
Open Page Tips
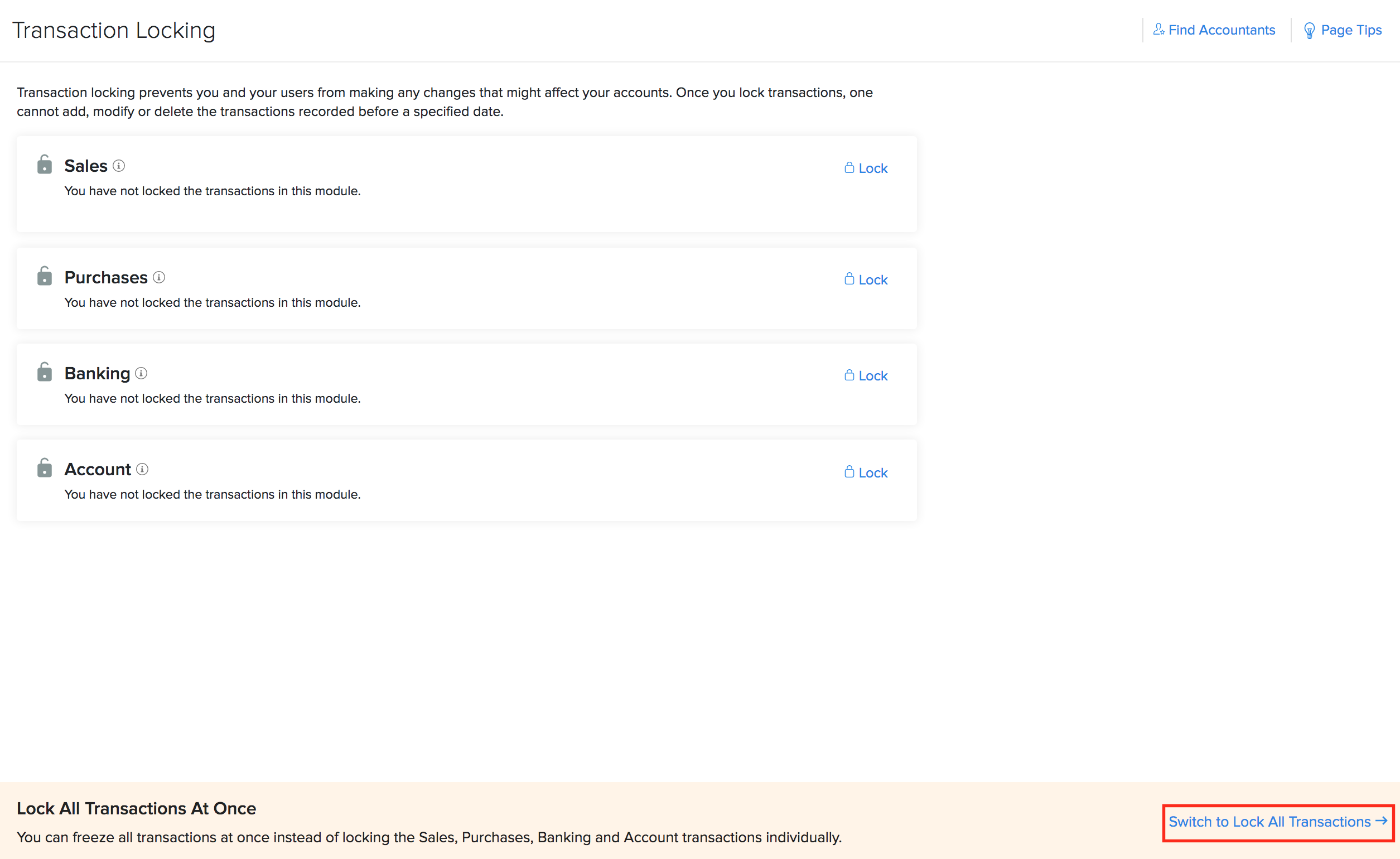tap(1350, 30)
